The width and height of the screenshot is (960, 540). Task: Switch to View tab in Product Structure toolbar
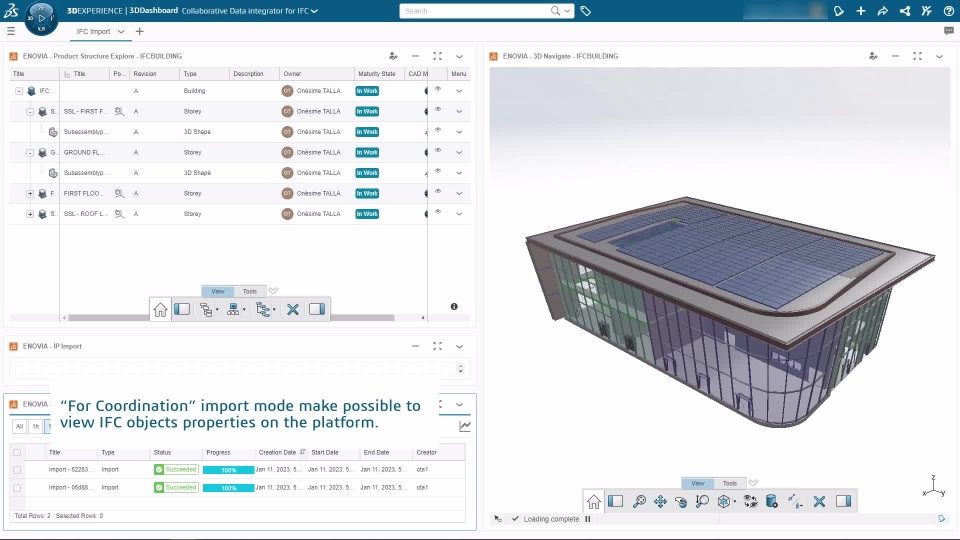[x=218, y=291]
